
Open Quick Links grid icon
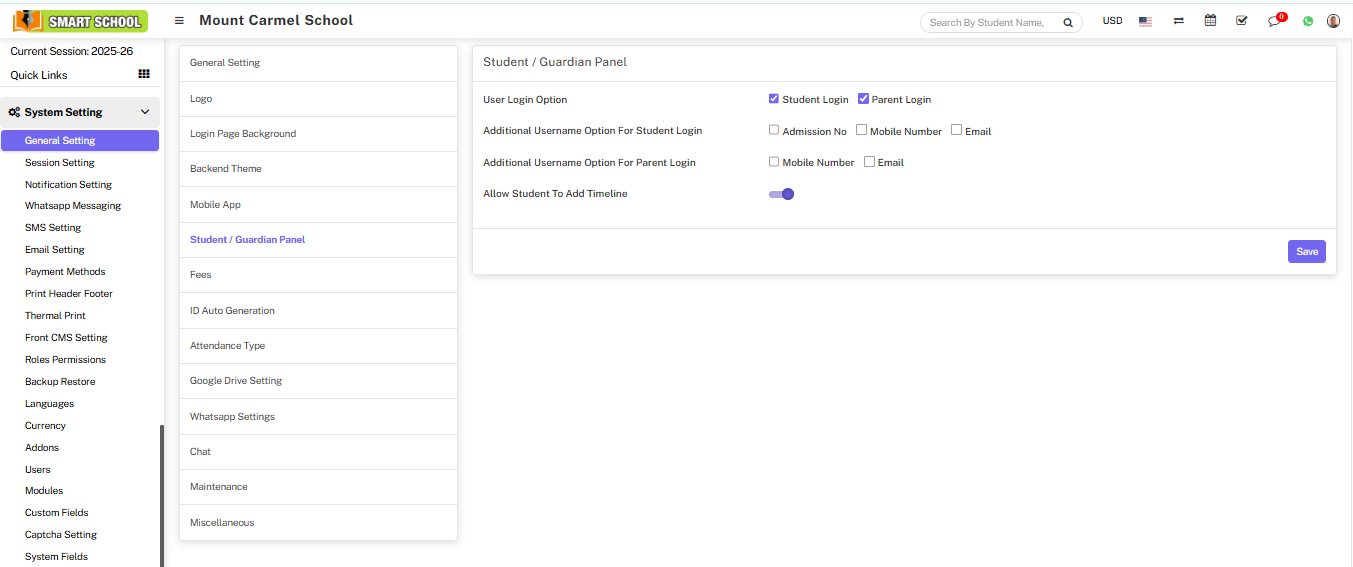(x=144, y=74)
